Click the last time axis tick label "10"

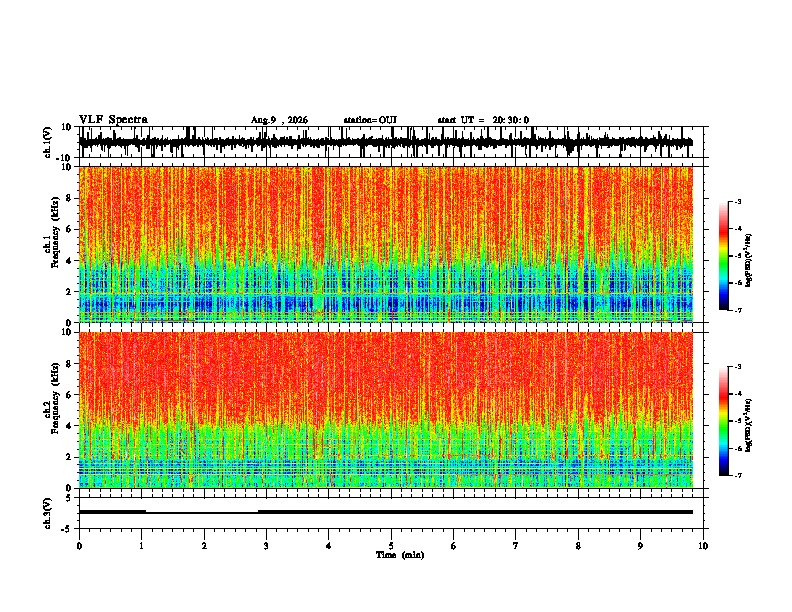703,546
